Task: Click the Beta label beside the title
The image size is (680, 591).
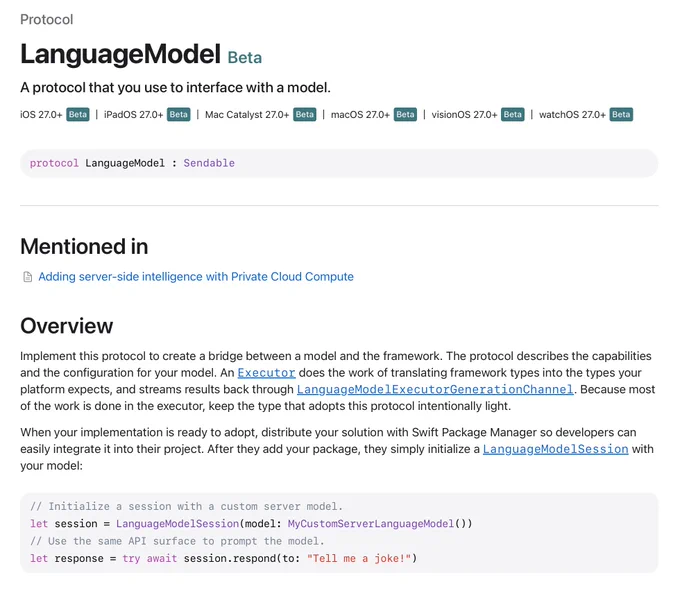Action: tap(245, 58)
